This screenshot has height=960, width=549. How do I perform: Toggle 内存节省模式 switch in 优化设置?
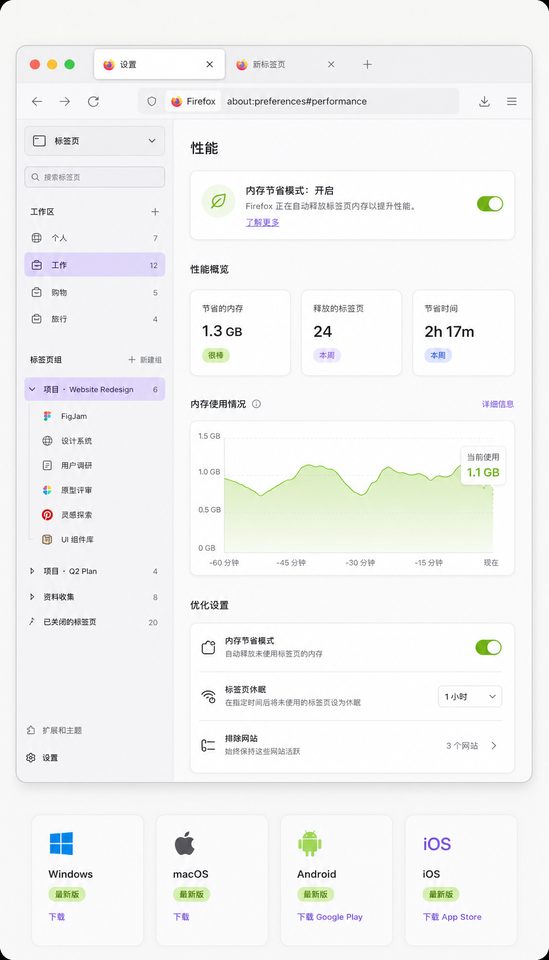[488, 648]
